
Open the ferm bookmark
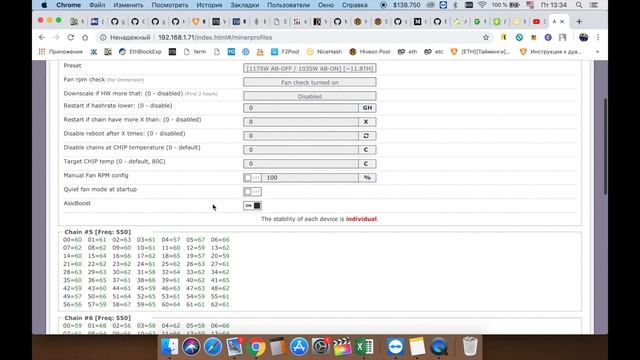click(x=195, y=52)
